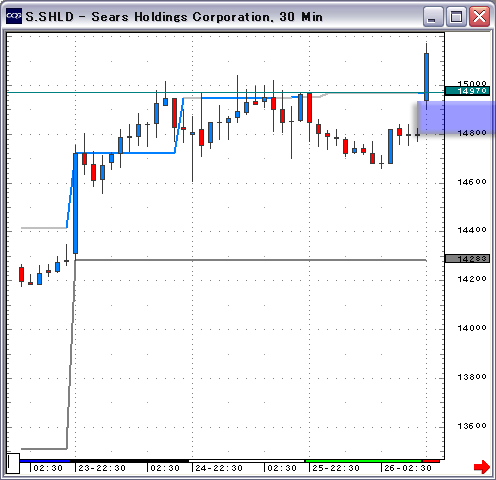
Task: Click the red scroll-right arrow icon
Action: [x=482, y=467]
